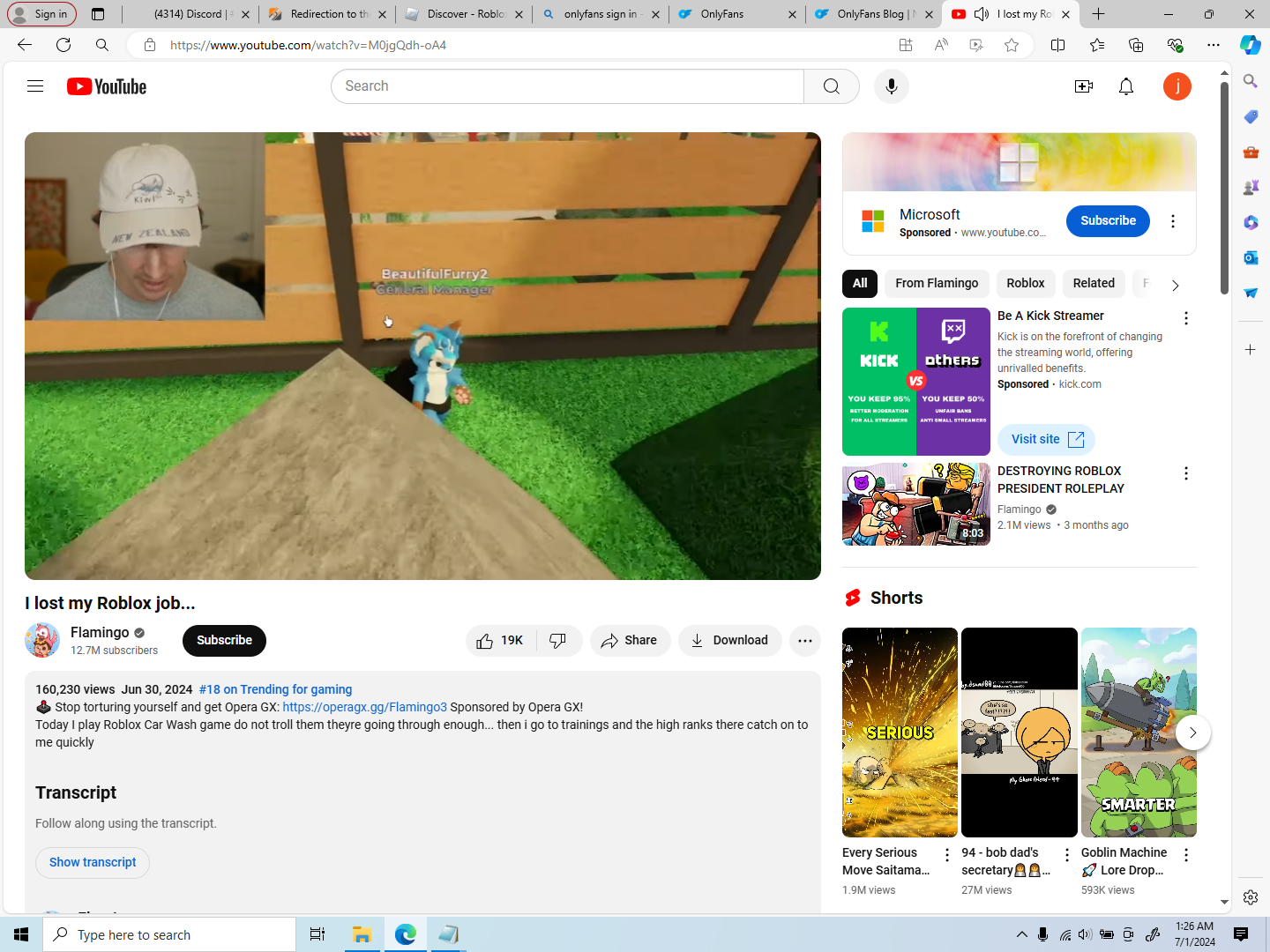The width and height of the screenshot is (1270, 952).
Task: Open options for Goblin Machine Short
Action: pyautogui.click(x=1186, y=855)
